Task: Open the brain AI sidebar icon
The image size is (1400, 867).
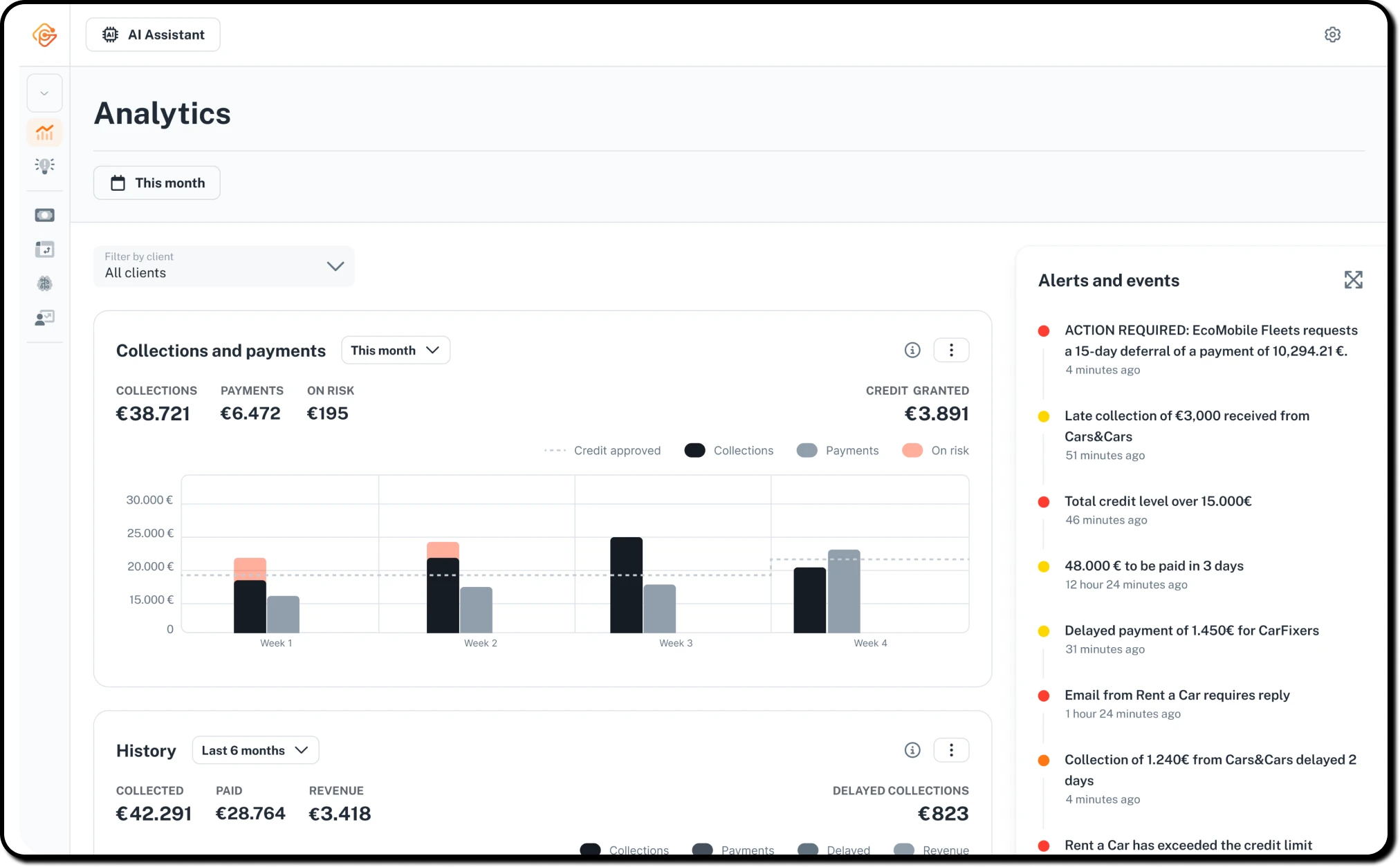Action: pos(44,283)
